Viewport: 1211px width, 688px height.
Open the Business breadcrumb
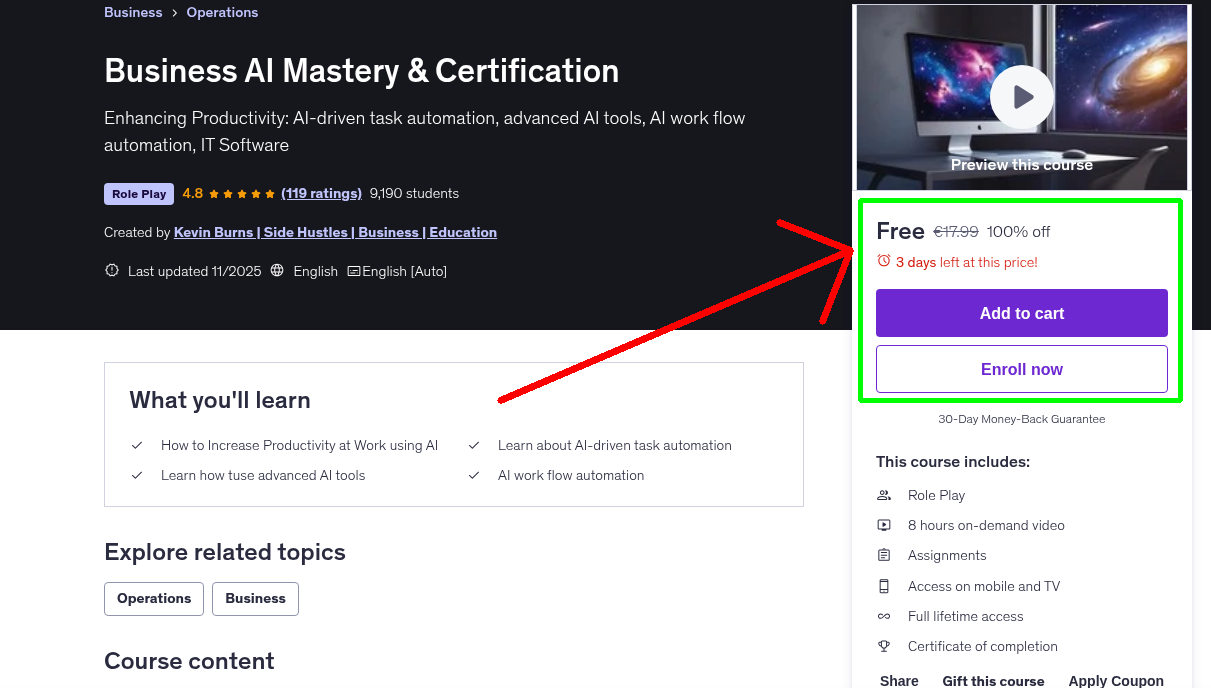click(x=133, y=12)
